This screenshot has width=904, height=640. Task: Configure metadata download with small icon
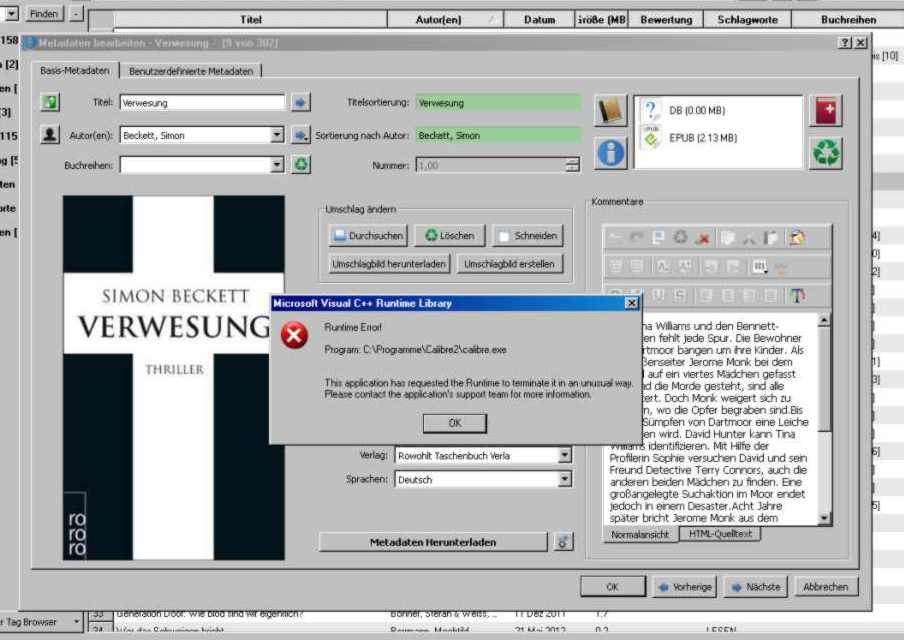click(x=563, y=542)
